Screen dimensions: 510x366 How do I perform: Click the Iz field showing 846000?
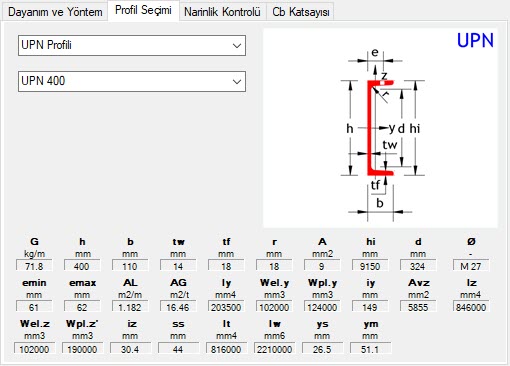coord(471,307)
